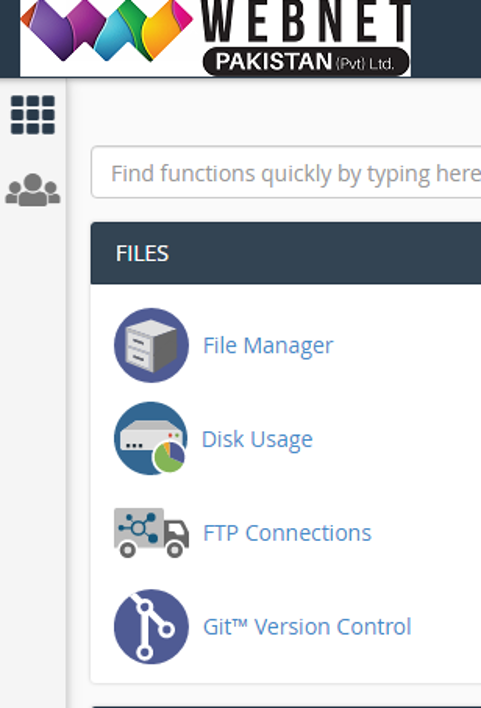Open the Disk Usage text link

(257, 439)
